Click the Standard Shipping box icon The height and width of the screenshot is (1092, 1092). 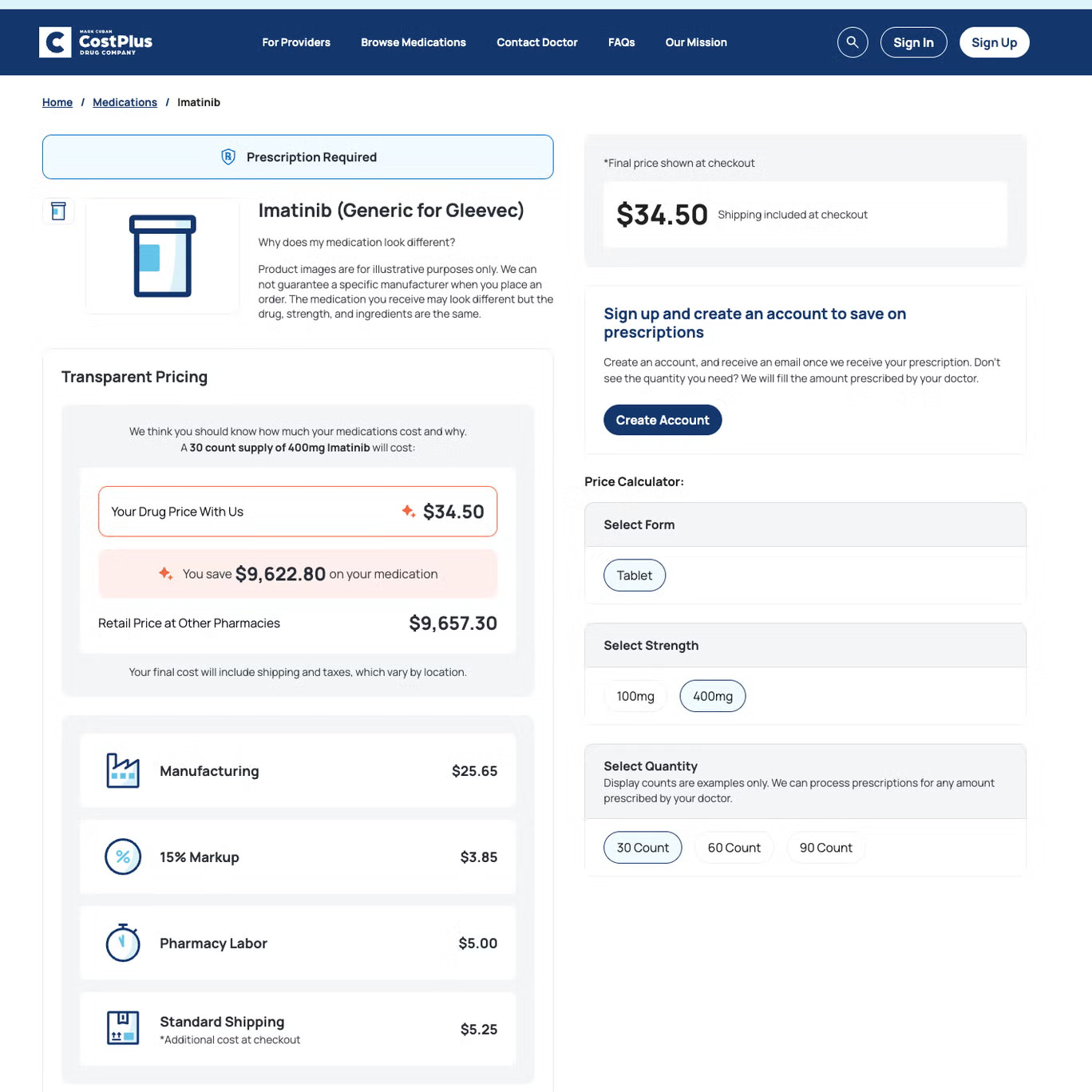pyautogui.click(x=123, y=1028)
